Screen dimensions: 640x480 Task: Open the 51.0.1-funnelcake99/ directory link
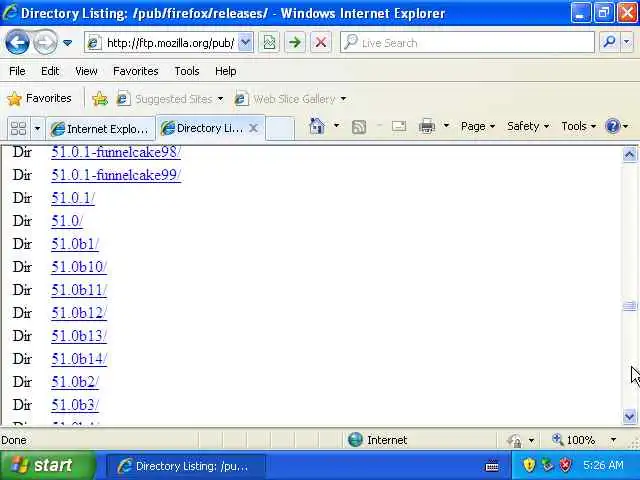[116, 175]
